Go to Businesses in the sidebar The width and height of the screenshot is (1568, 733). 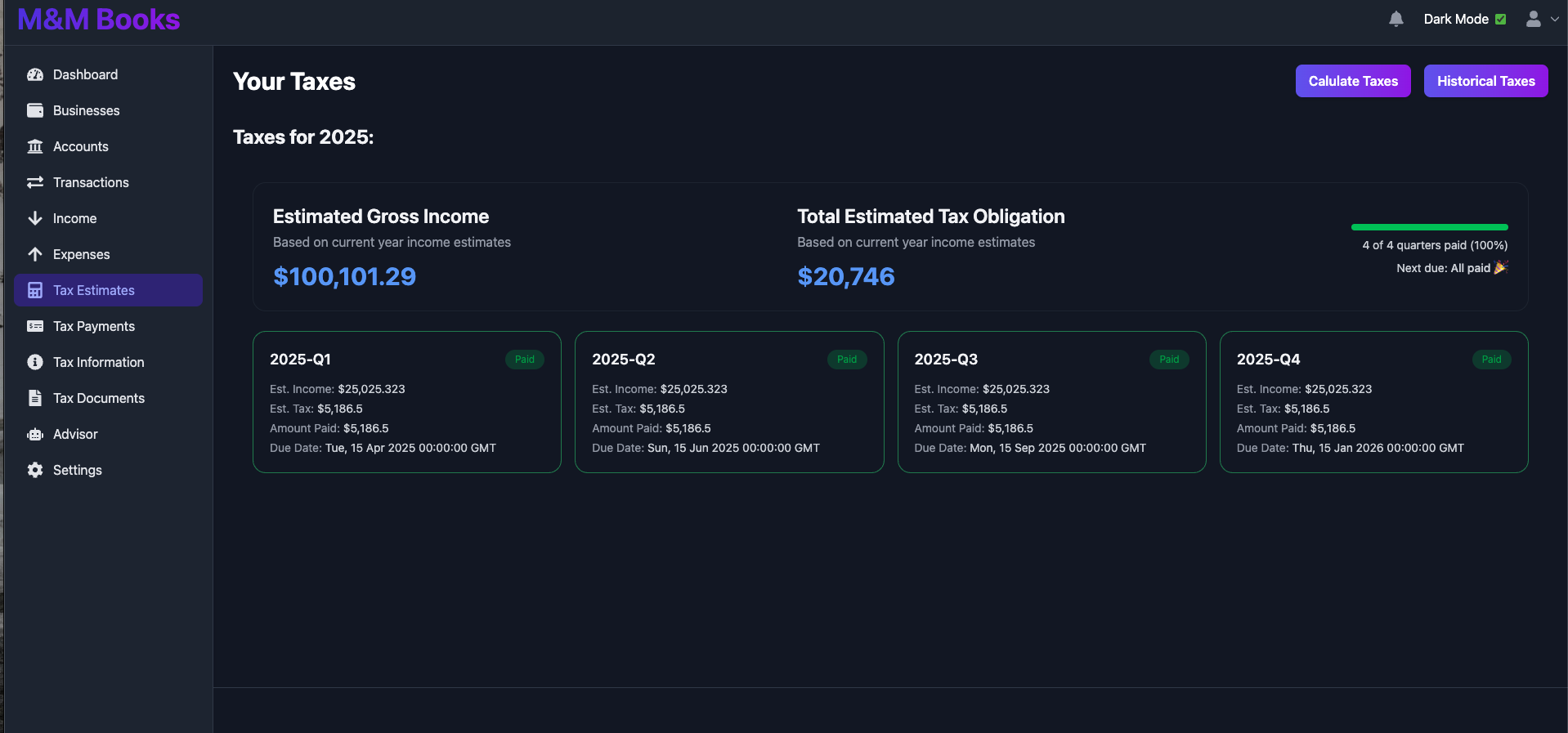tap(108, 110)
